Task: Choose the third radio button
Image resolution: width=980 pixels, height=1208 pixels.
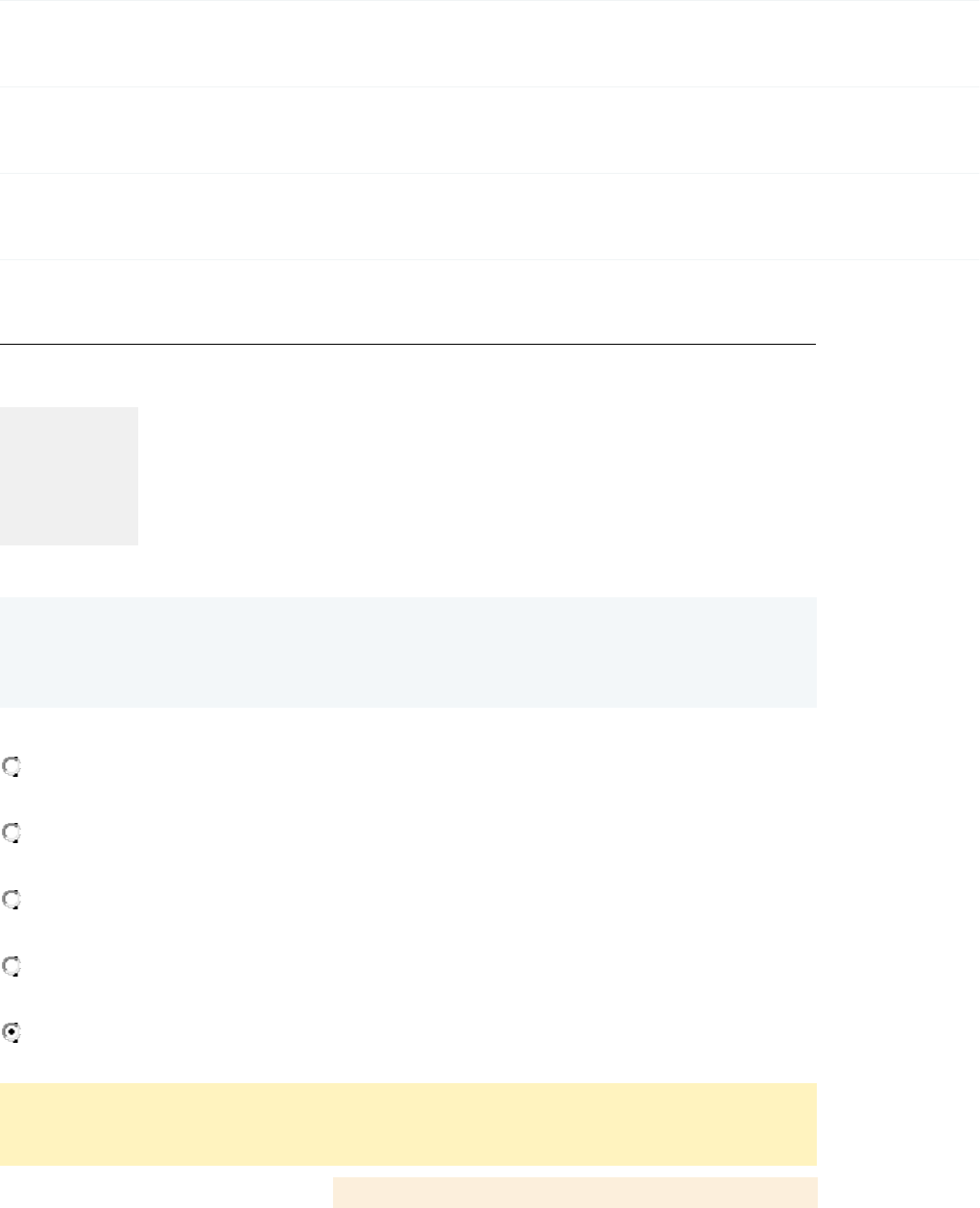Action: (12, 901)
